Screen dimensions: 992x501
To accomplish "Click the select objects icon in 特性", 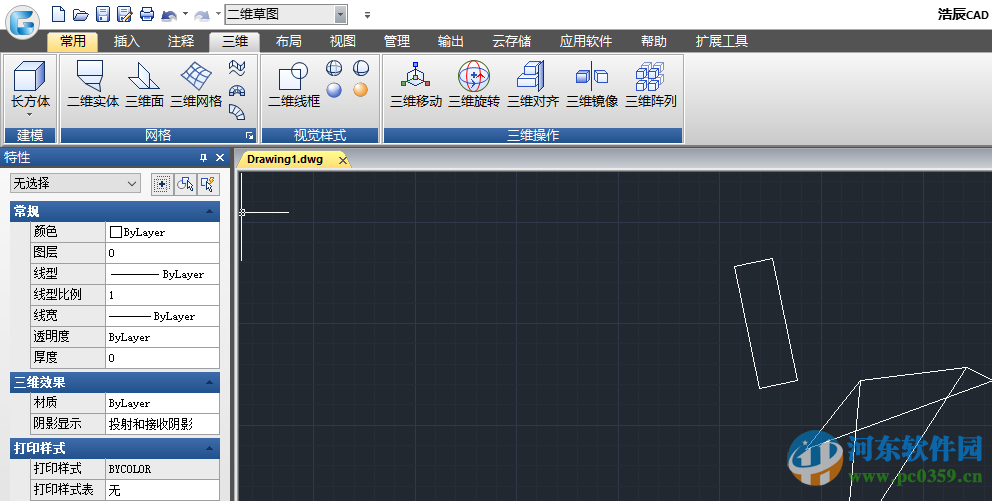I will tap(185, 184).
